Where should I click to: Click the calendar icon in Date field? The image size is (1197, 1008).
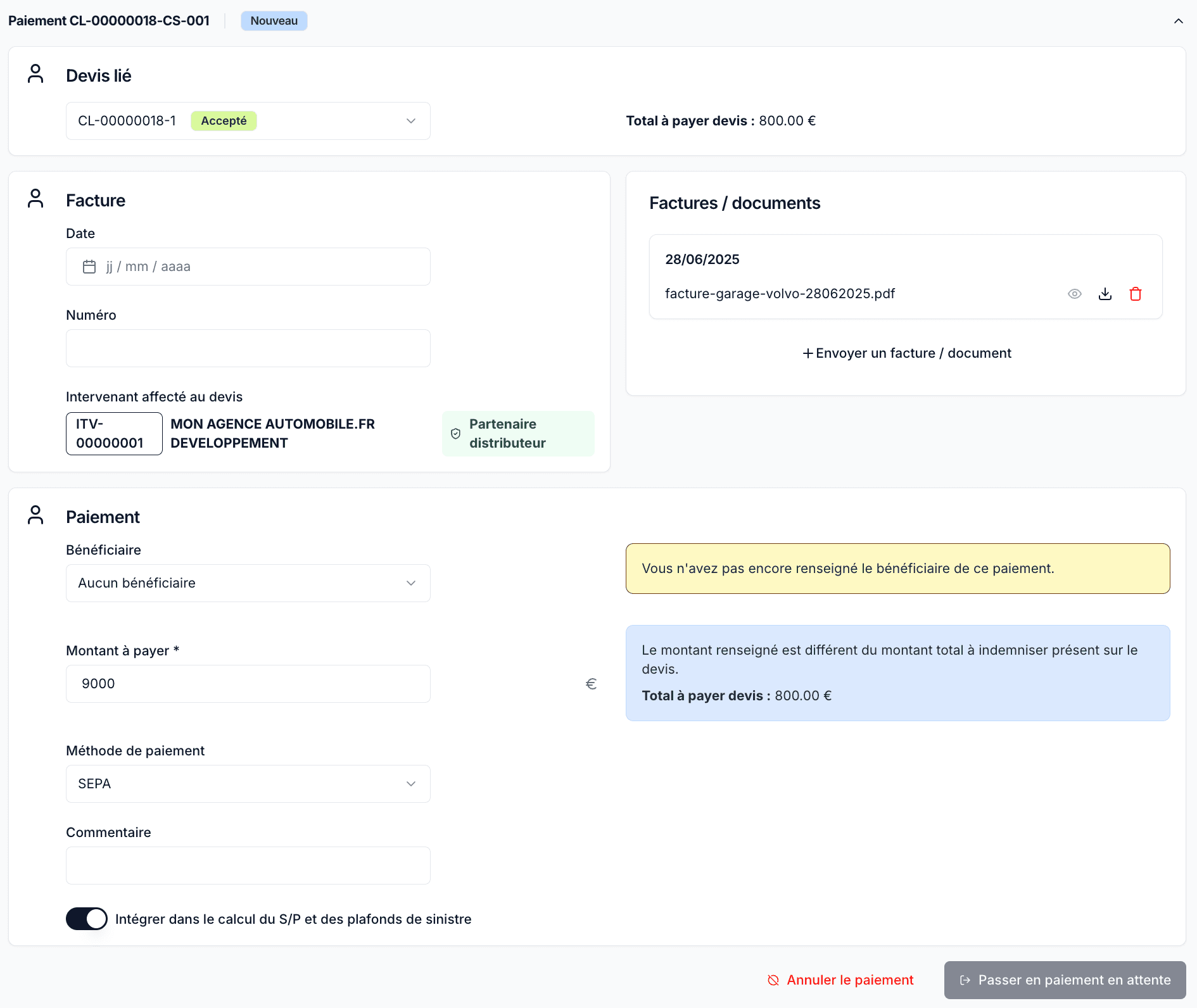89,267
